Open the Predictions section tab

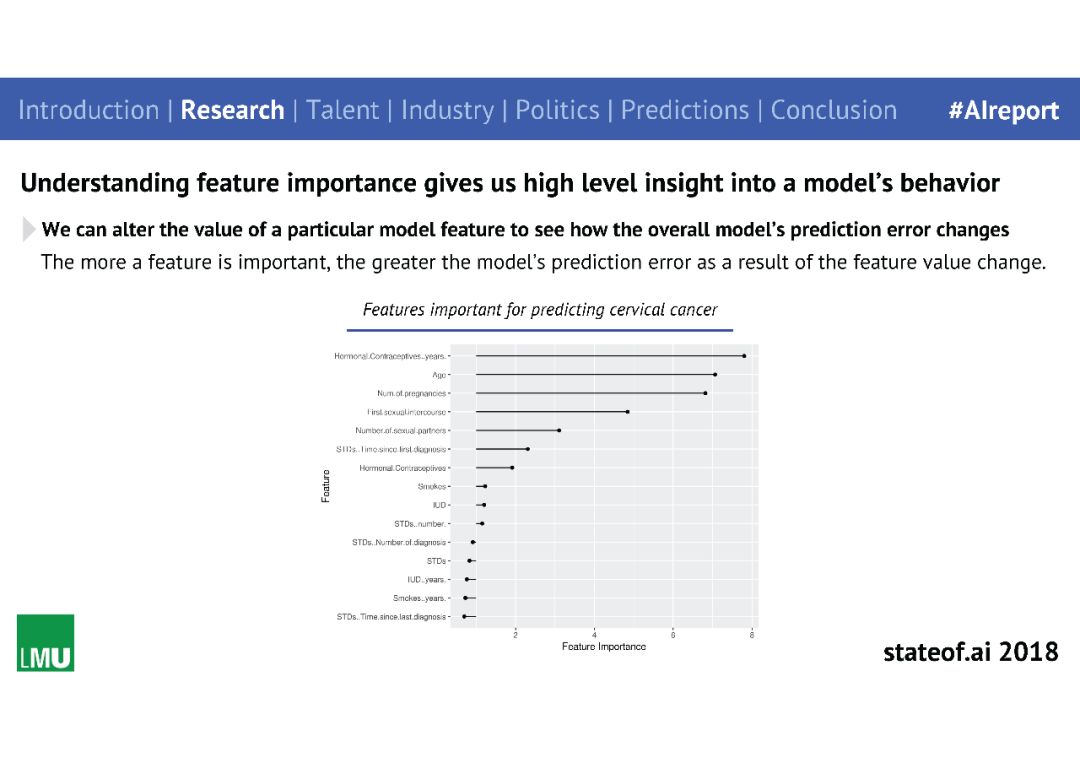pyautogui.click(x=685, y=110)
